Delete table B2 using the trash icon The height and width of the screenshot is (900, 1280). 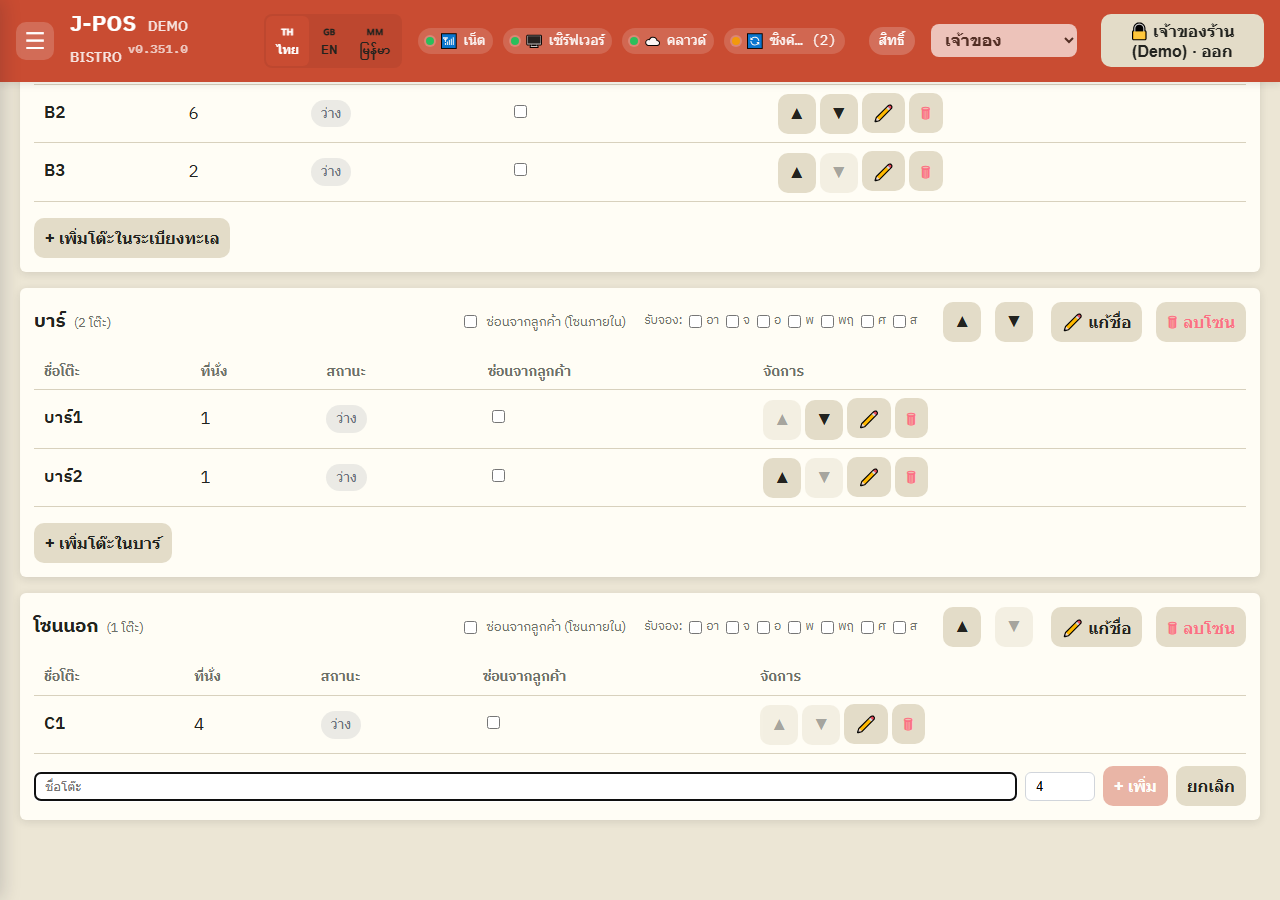(x=926, y=113)
